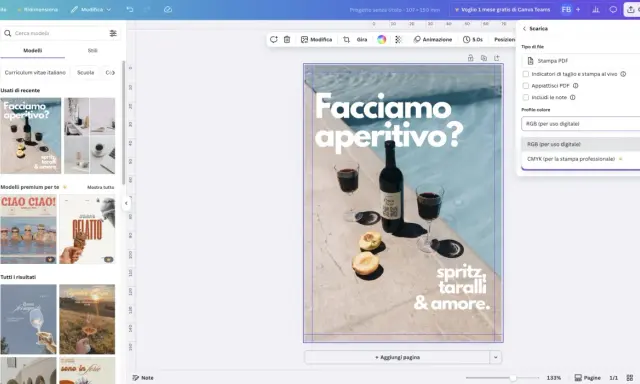Click the add page icon above canvas
The image size is (640, 384).
pyautogui.click(x=497, y=58)
